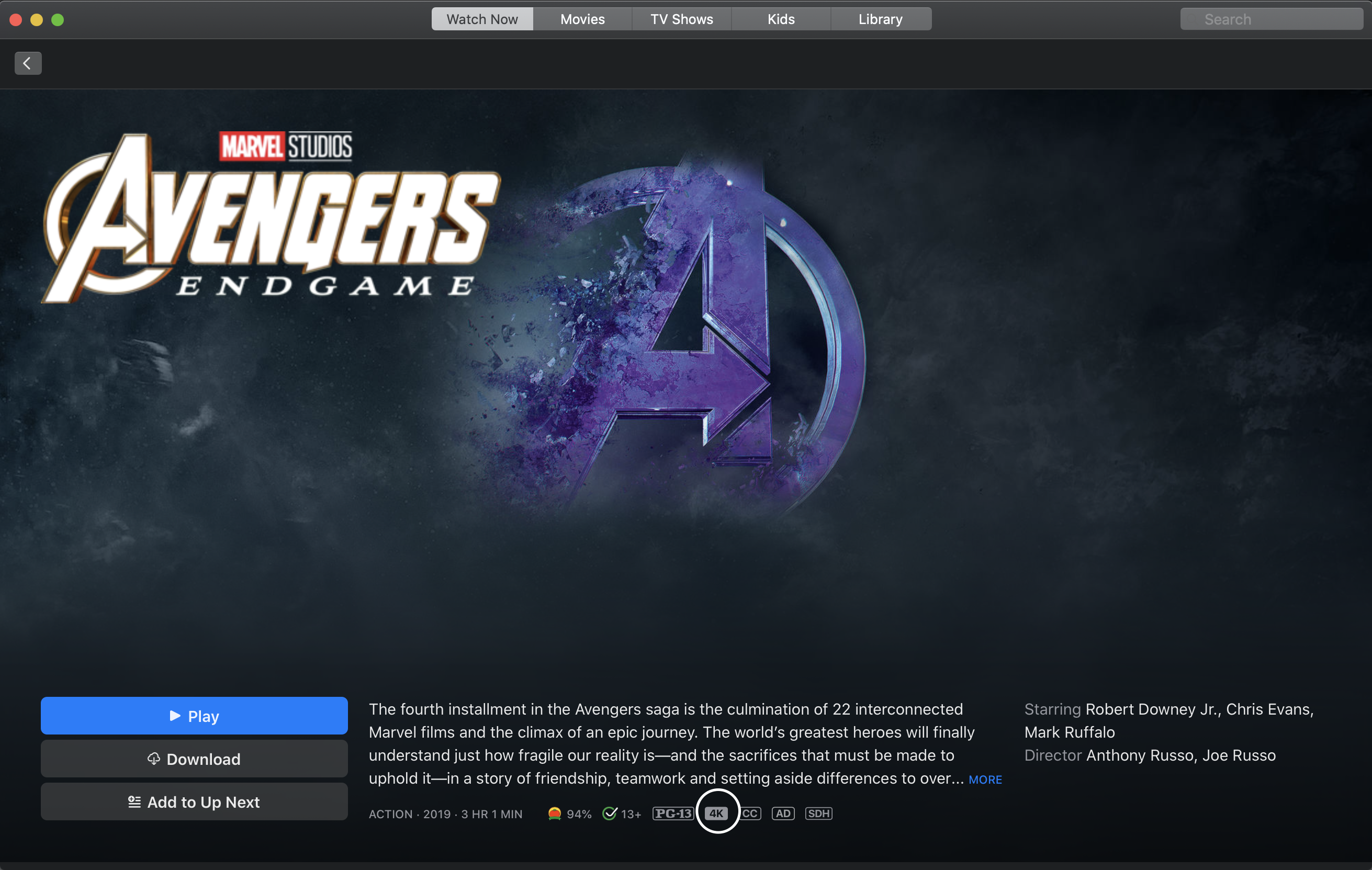Screen dimensions: 1372x870
Task: Add the movie to Up Next
Action: (194, 801)
